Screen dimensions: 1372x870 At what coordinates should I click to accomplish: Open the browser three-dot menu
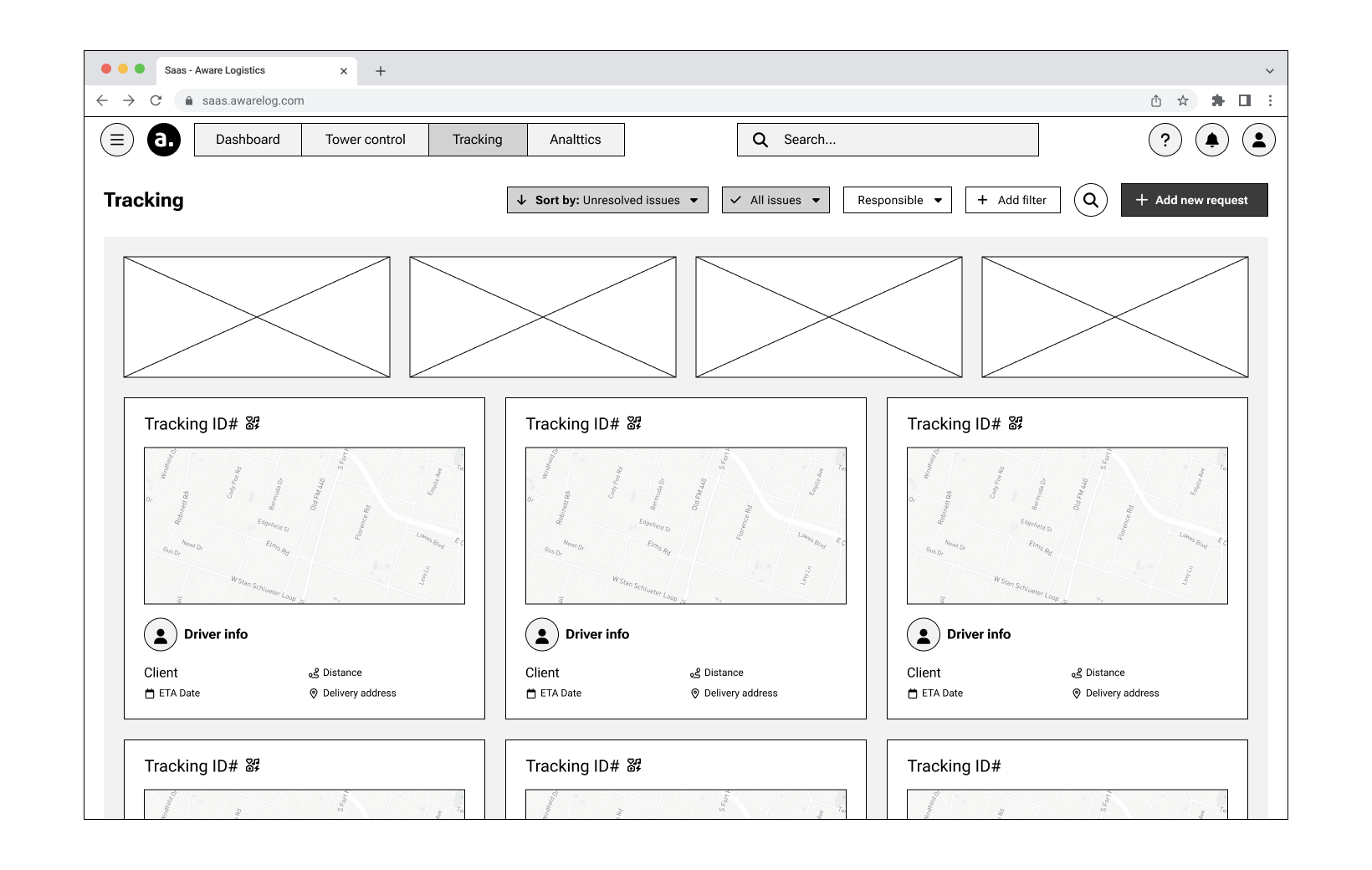tap(1270, 100)
